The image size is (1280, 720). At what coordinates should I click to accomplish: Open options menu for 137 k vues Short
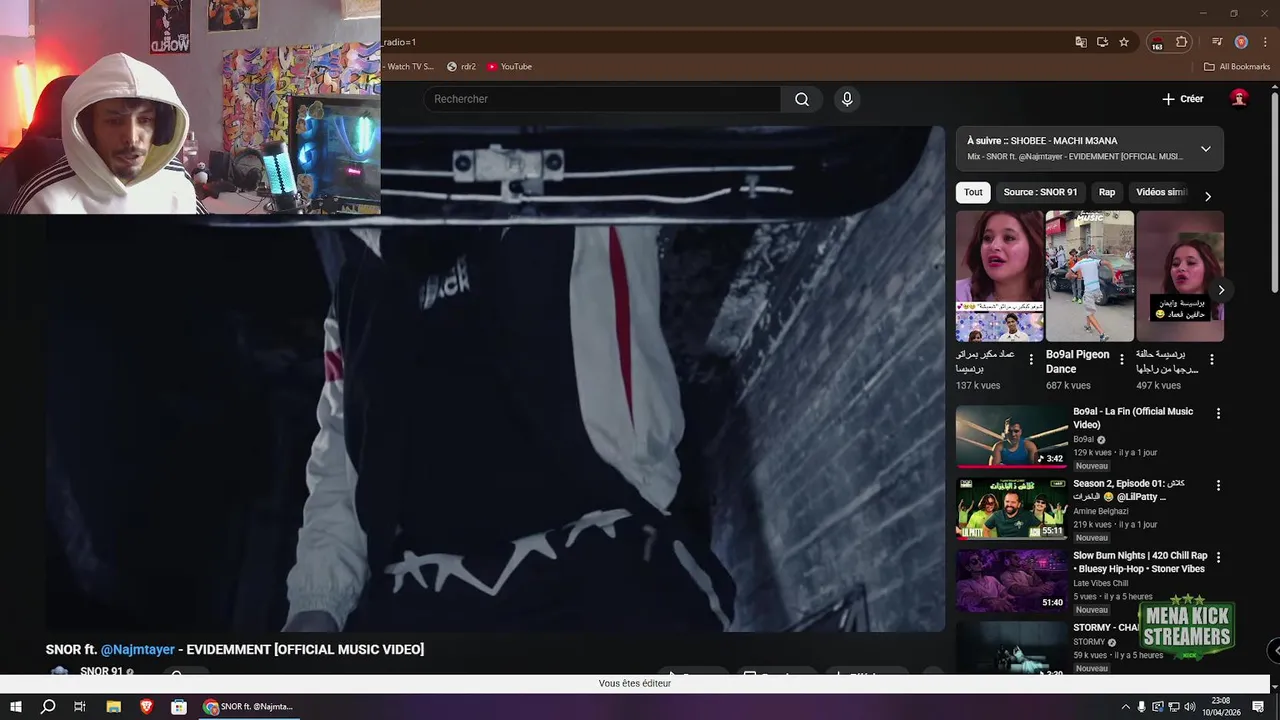click(1031, 360)
